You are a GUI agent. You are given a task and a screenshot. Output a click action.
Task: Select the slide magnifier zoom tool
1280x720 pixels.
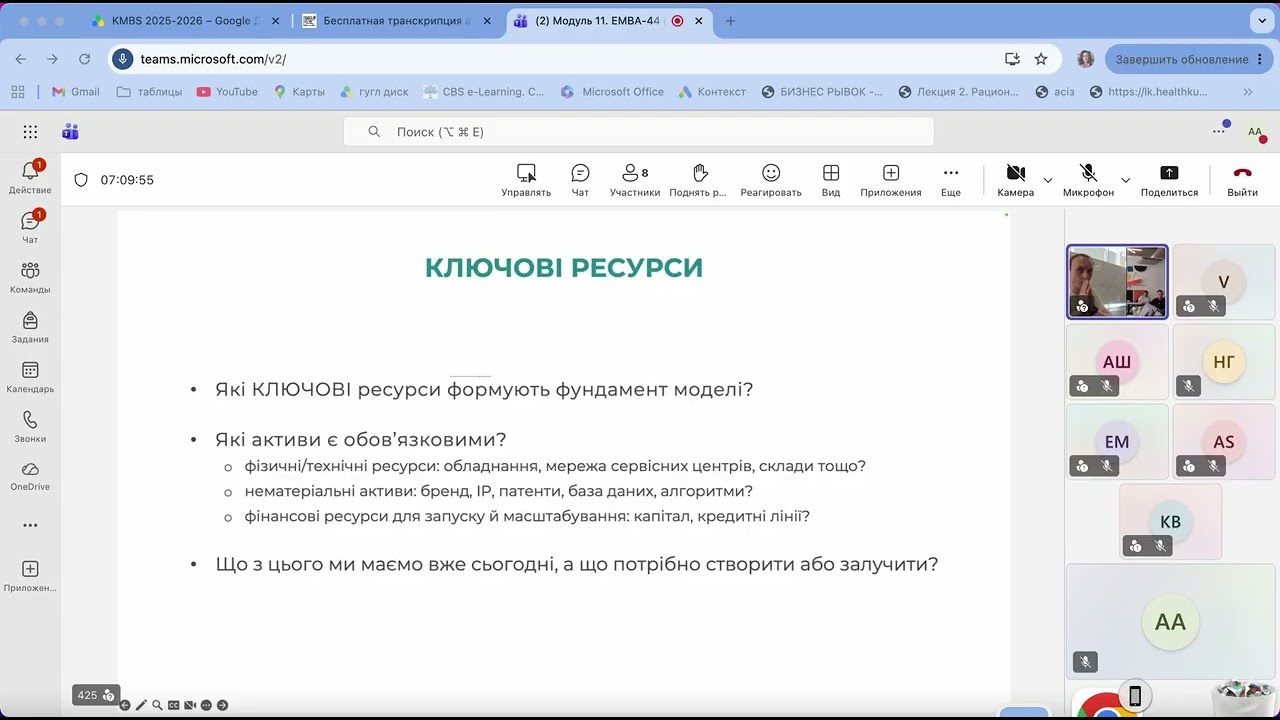[157, 705]
